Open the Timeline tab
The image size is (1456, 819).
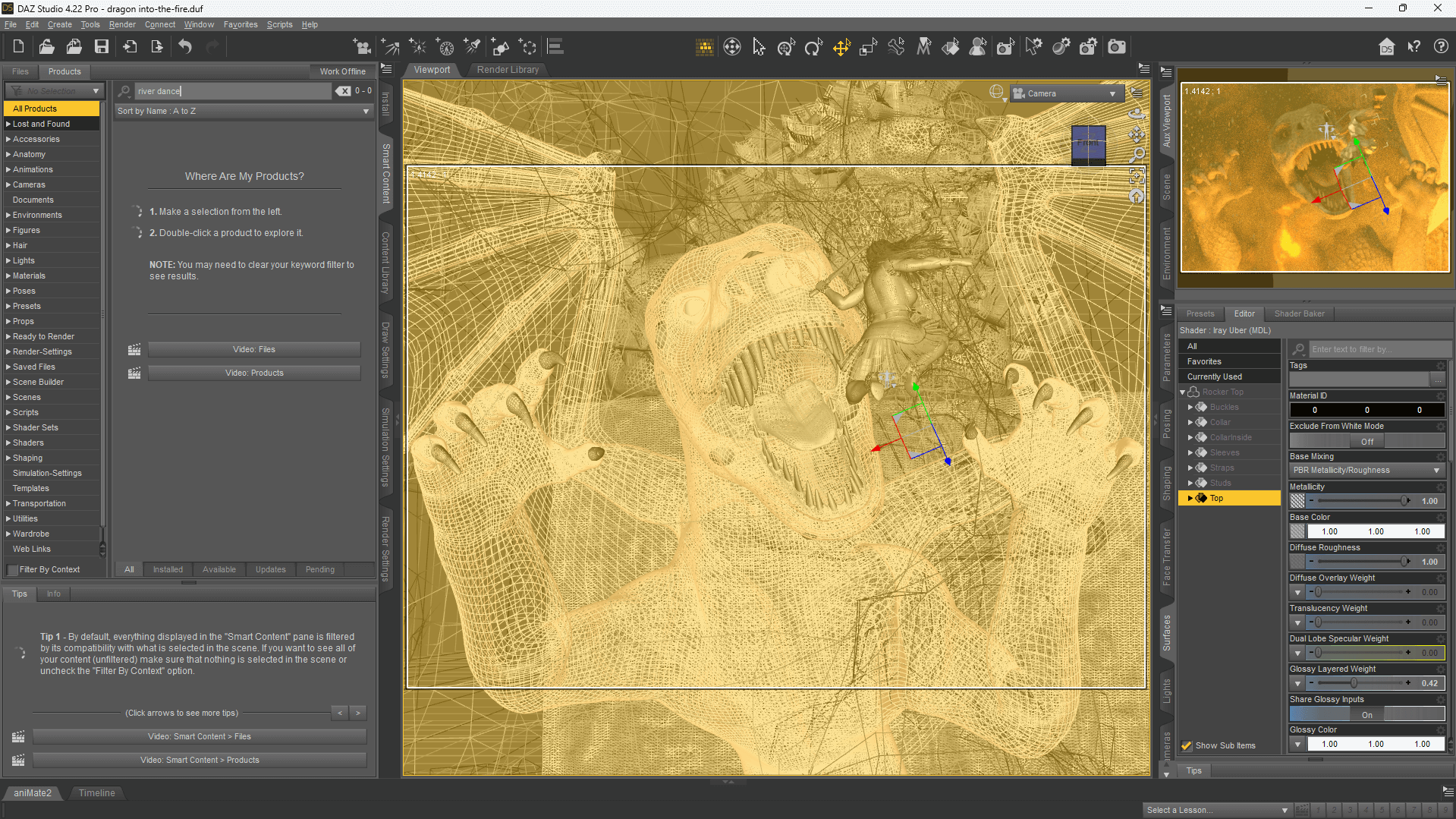point(96,792)
